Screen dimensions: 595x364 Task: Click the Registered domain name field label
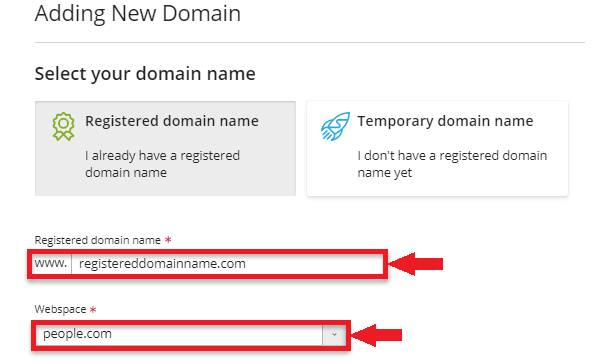pyautogui.click(x=98, y=240)
